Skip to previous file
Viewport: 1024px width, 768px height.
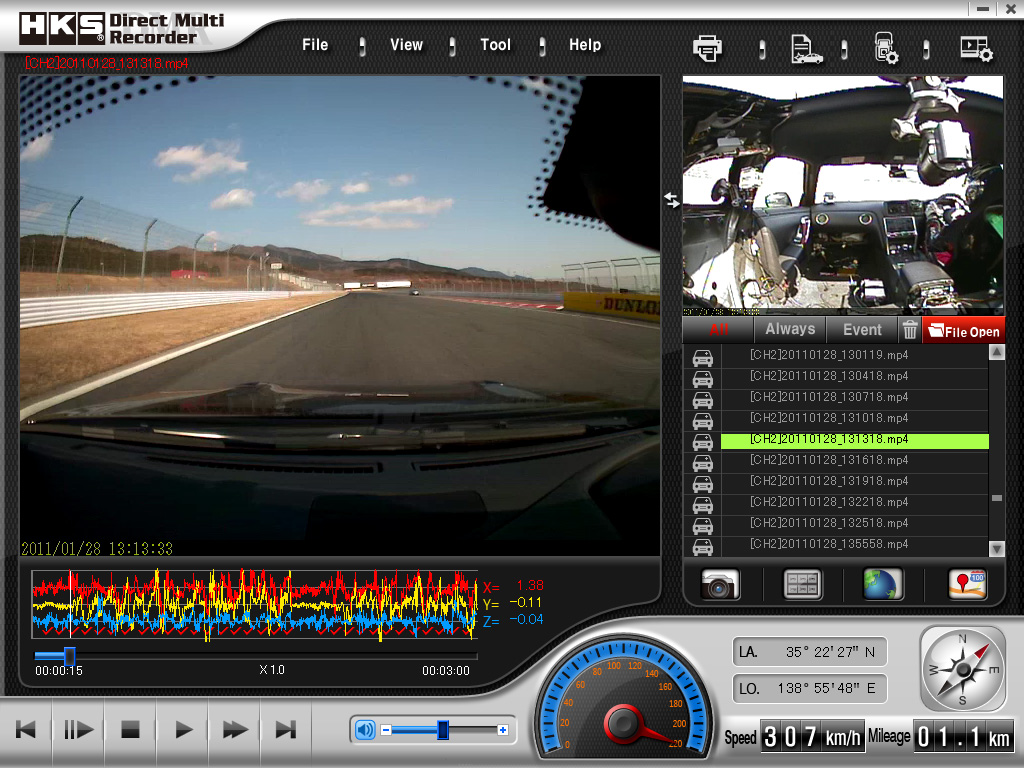26,729
